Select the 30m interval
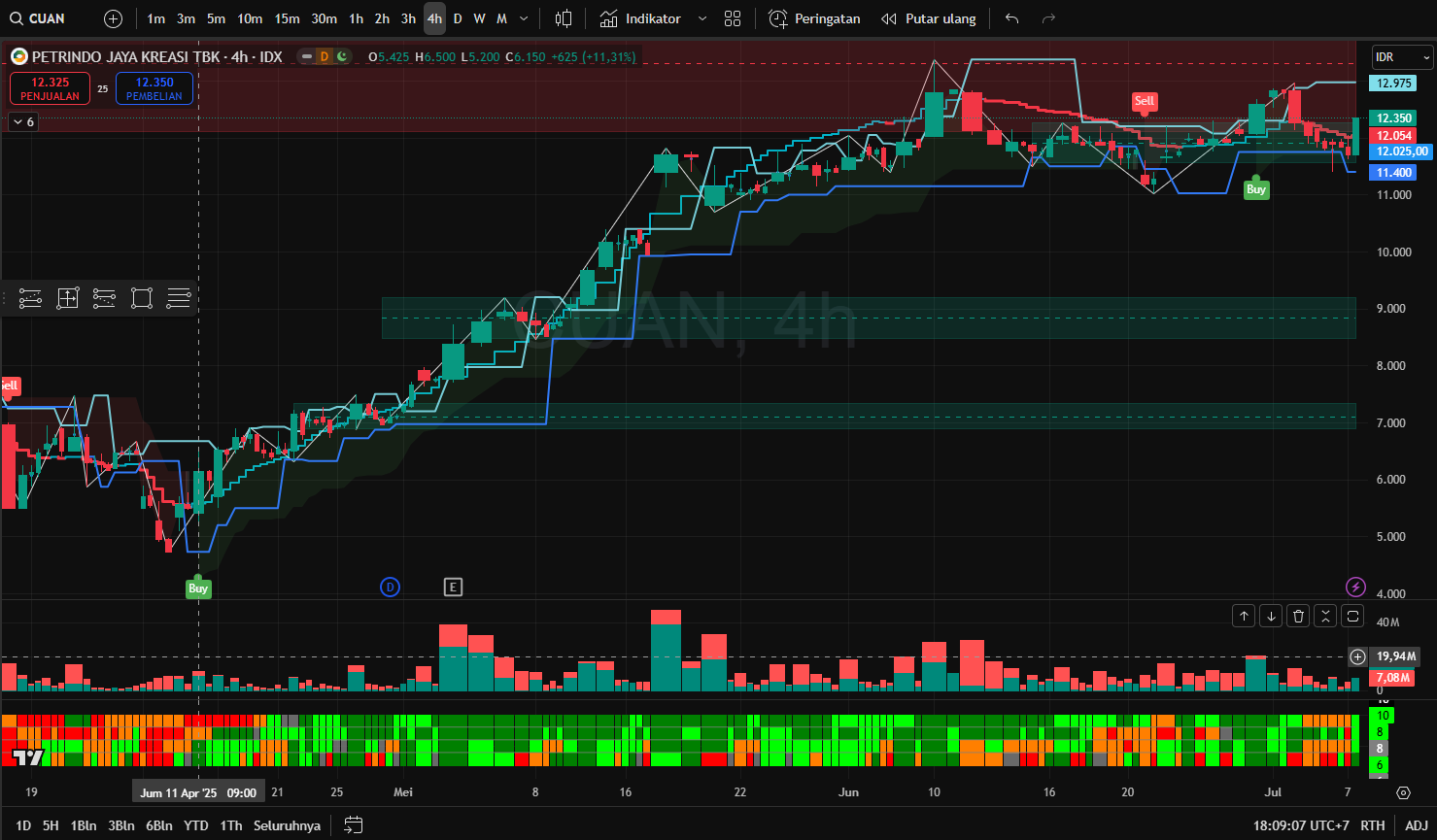This screenshot has height=840, width=1437. coord(325,18)
